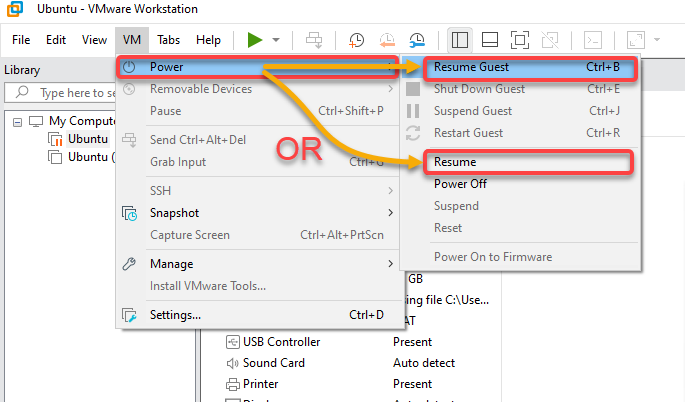
Task: Toggle the thumbnail bar view icon
Action: (490, 40)
